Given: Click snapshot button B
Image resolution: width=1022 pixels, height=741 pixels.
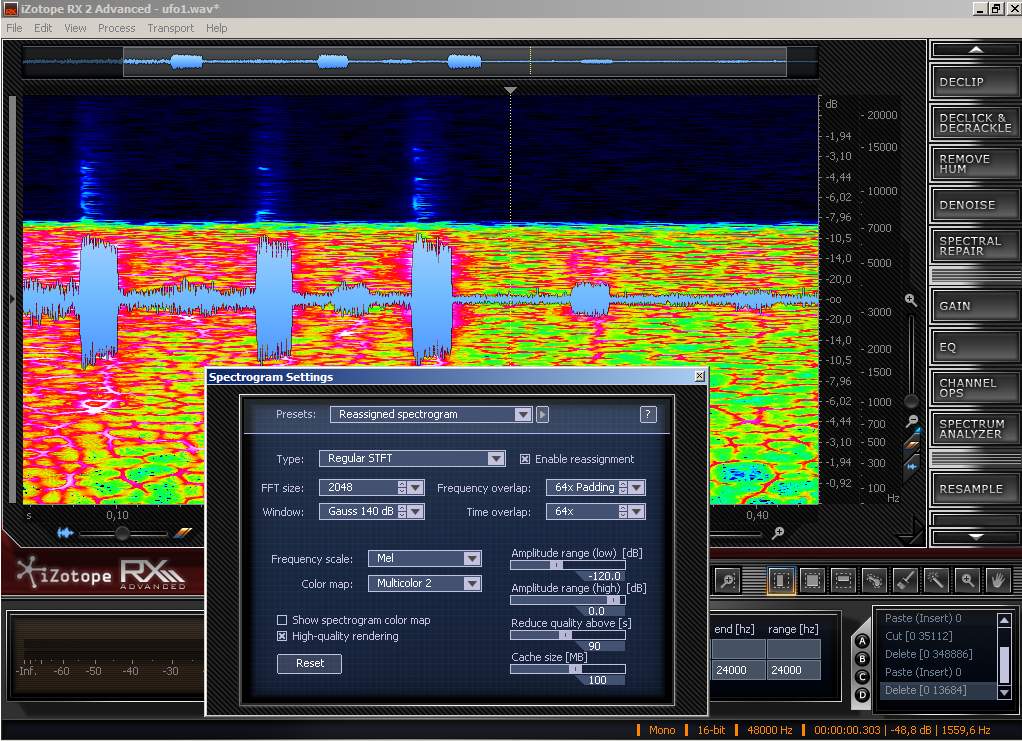Looking at the screenshot, I should click(x=862, y=659).
